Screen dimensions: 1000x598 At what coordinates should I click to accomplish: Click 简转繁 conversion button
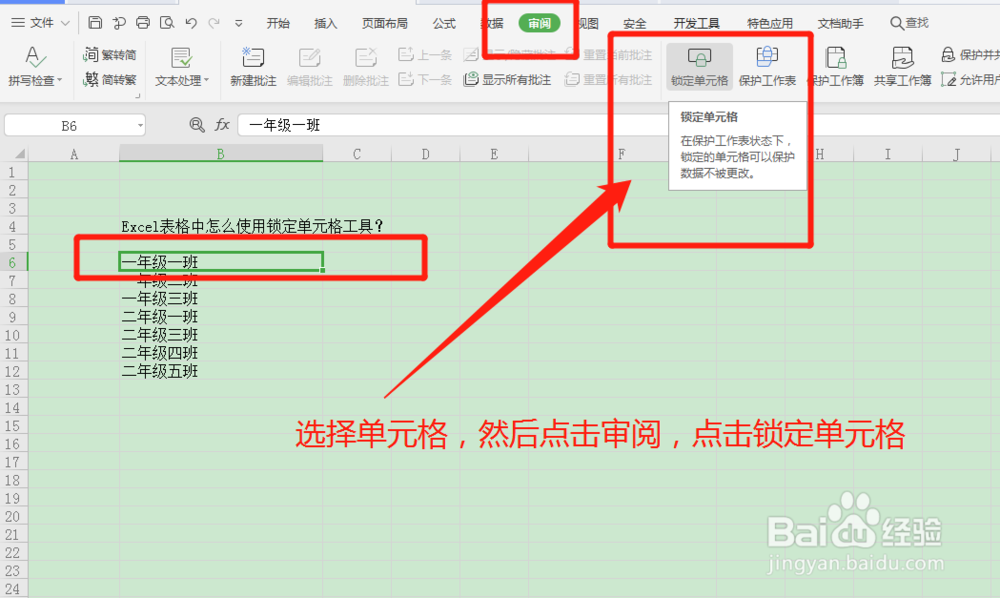110,80
